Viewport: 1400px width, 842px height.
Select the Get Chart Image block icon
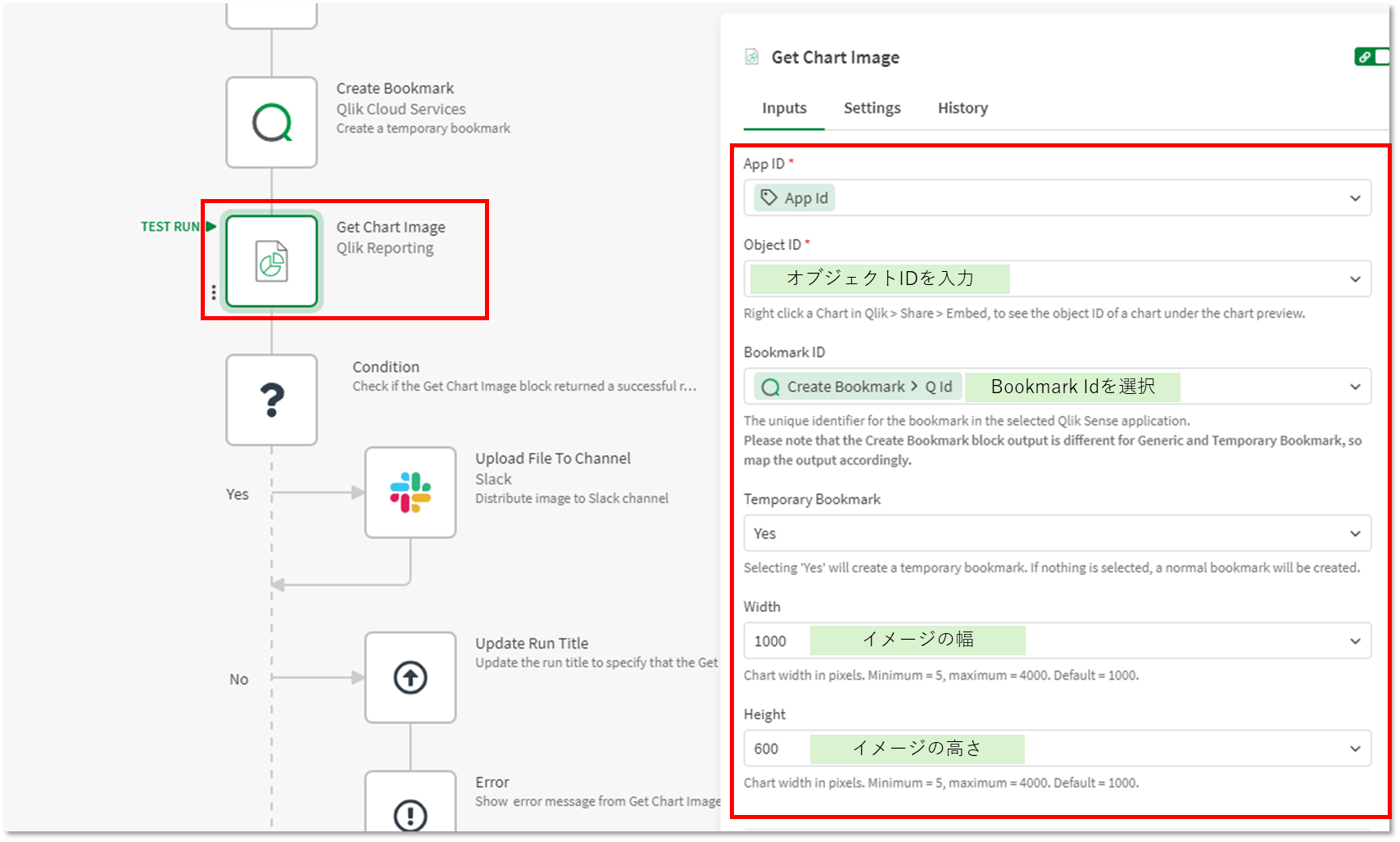[x=271, y=261]
